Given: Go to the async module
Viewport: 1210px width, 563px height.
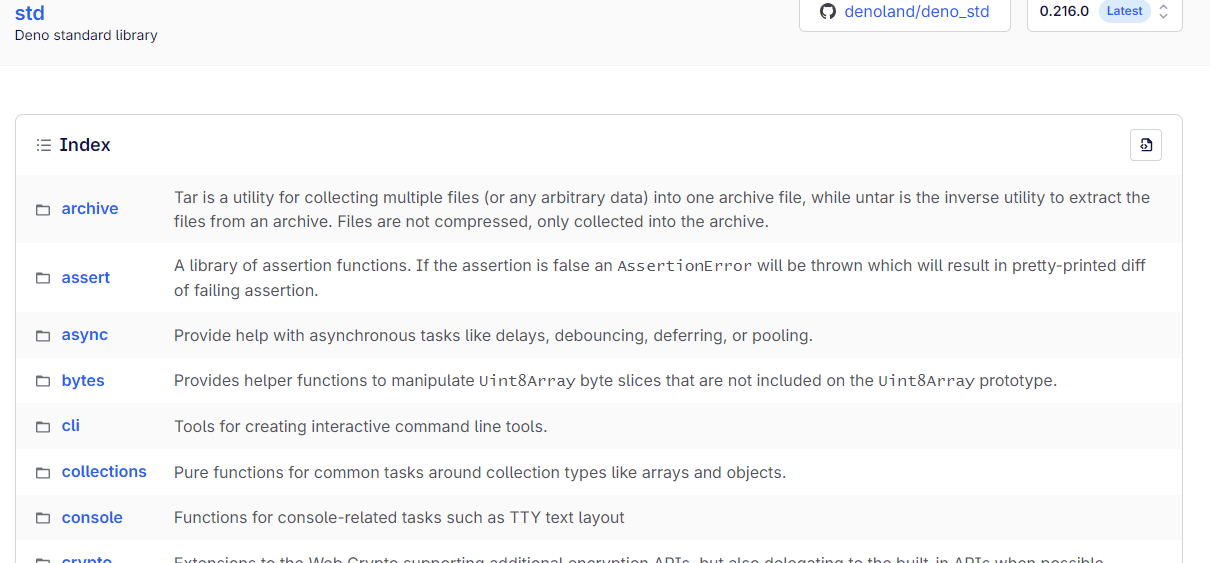Looking at the screenshot, I should click(85, 335).
